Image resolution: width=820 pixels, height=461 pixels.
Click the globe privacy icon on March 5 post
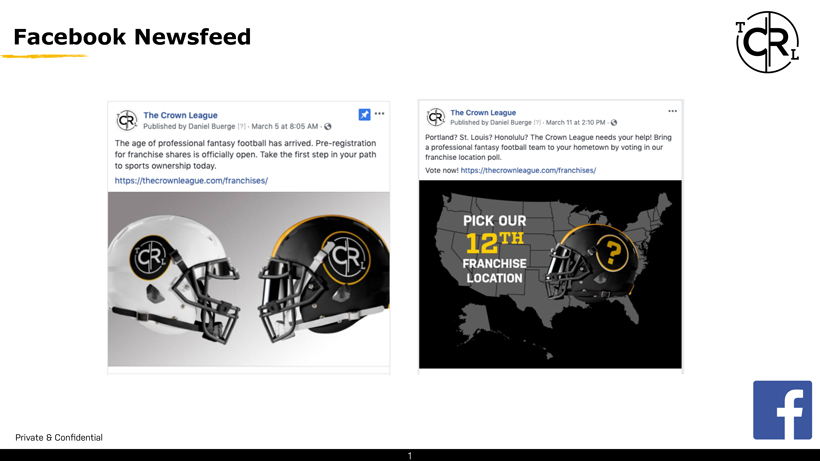click(328, 126)
